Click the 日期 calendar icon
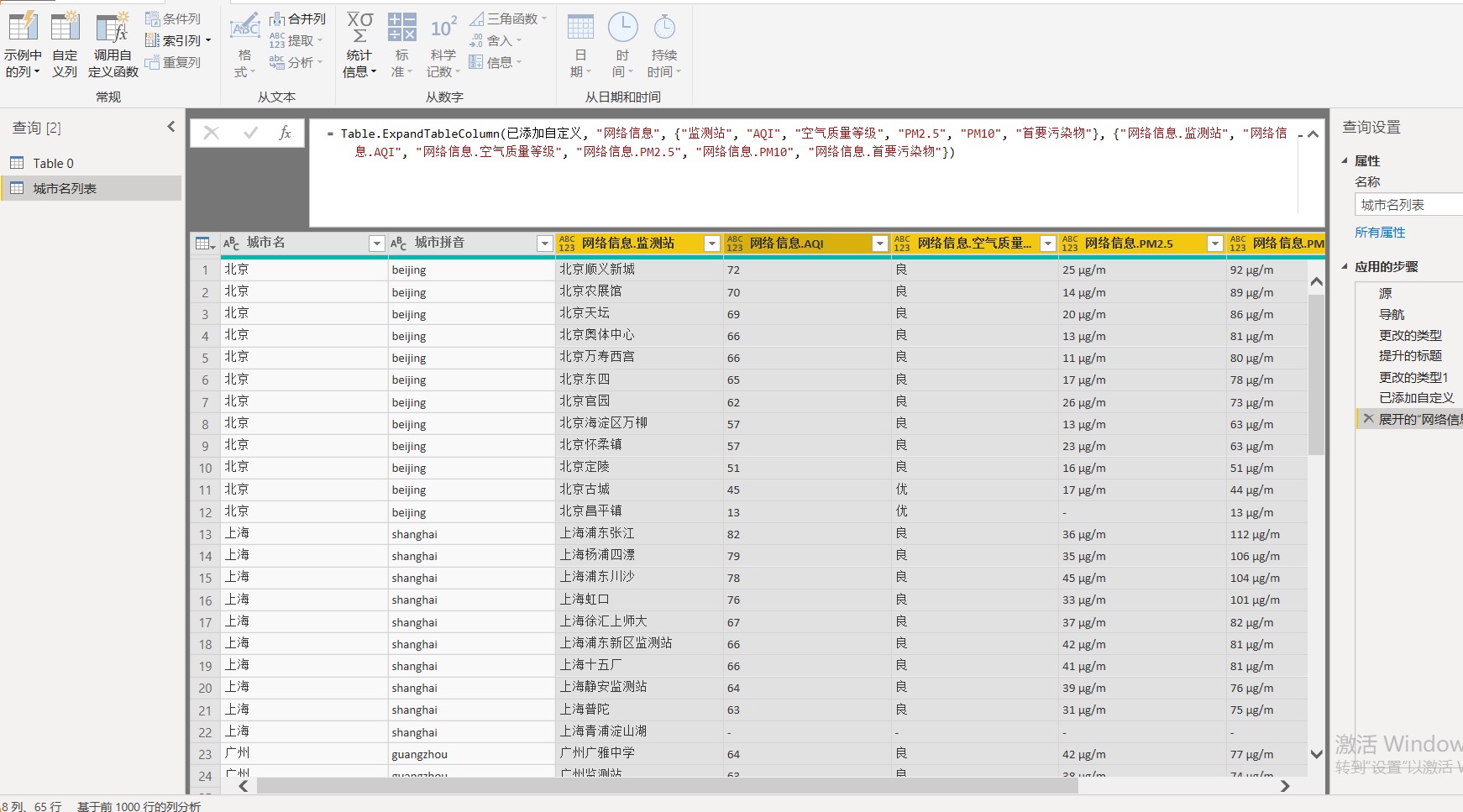 (580, 28)
